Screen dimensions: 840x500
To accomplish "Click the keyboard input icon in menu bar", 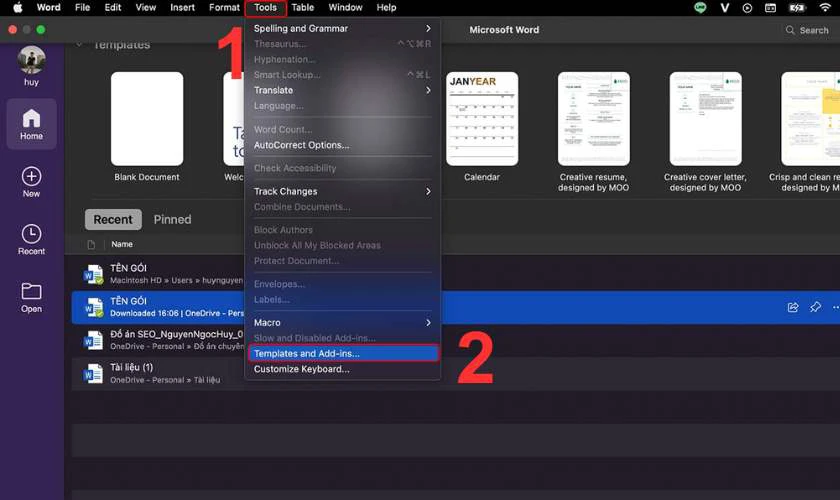I will (x=770, y=8).
